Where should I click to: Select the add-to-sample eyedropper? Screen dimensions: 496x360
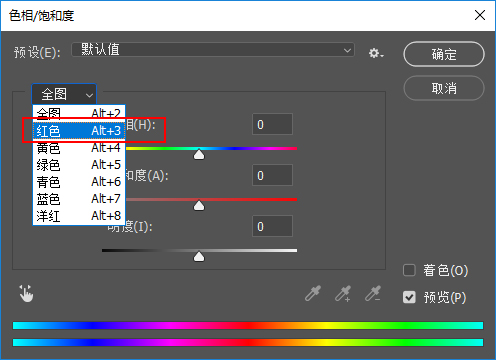[x=343, y=293]
